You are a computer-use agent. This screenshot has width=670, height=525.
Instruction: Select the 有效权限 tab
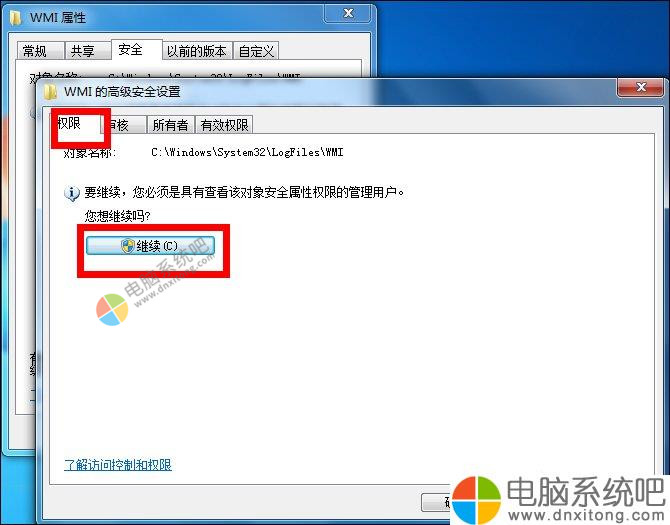tap(224, 125)
